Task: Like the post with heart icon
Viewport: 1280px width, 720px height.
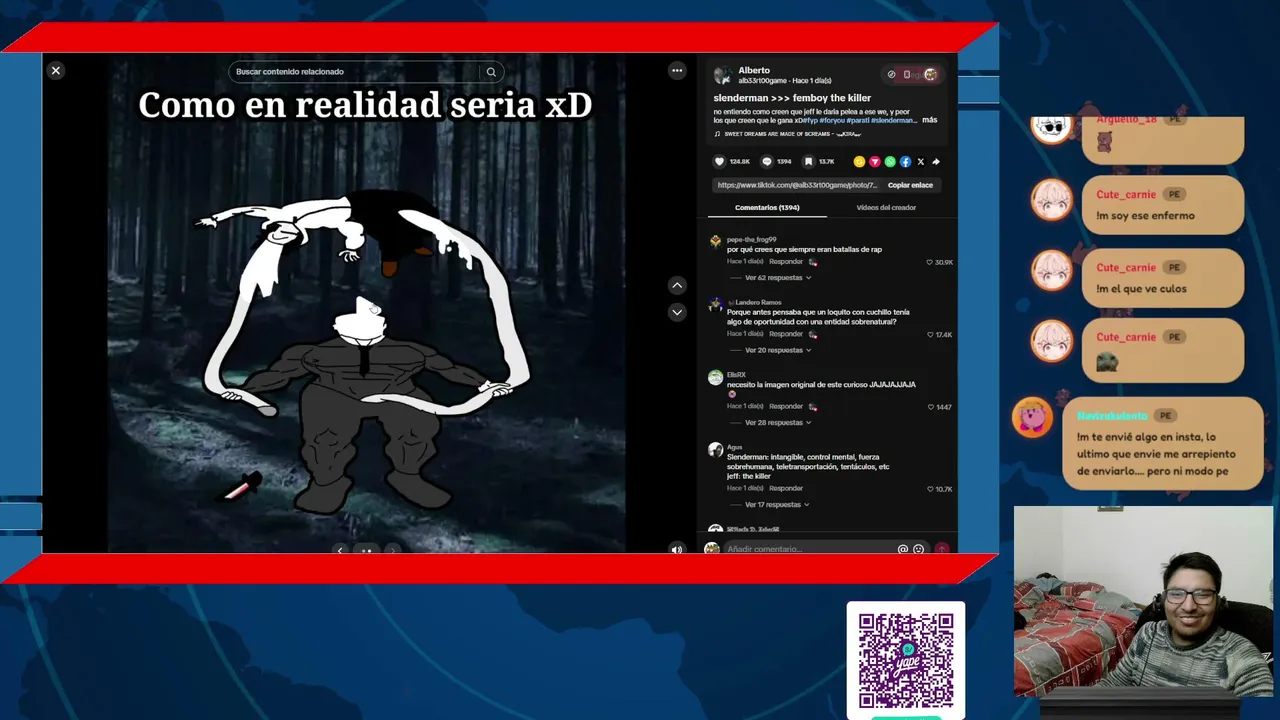Action: (719, 161)
